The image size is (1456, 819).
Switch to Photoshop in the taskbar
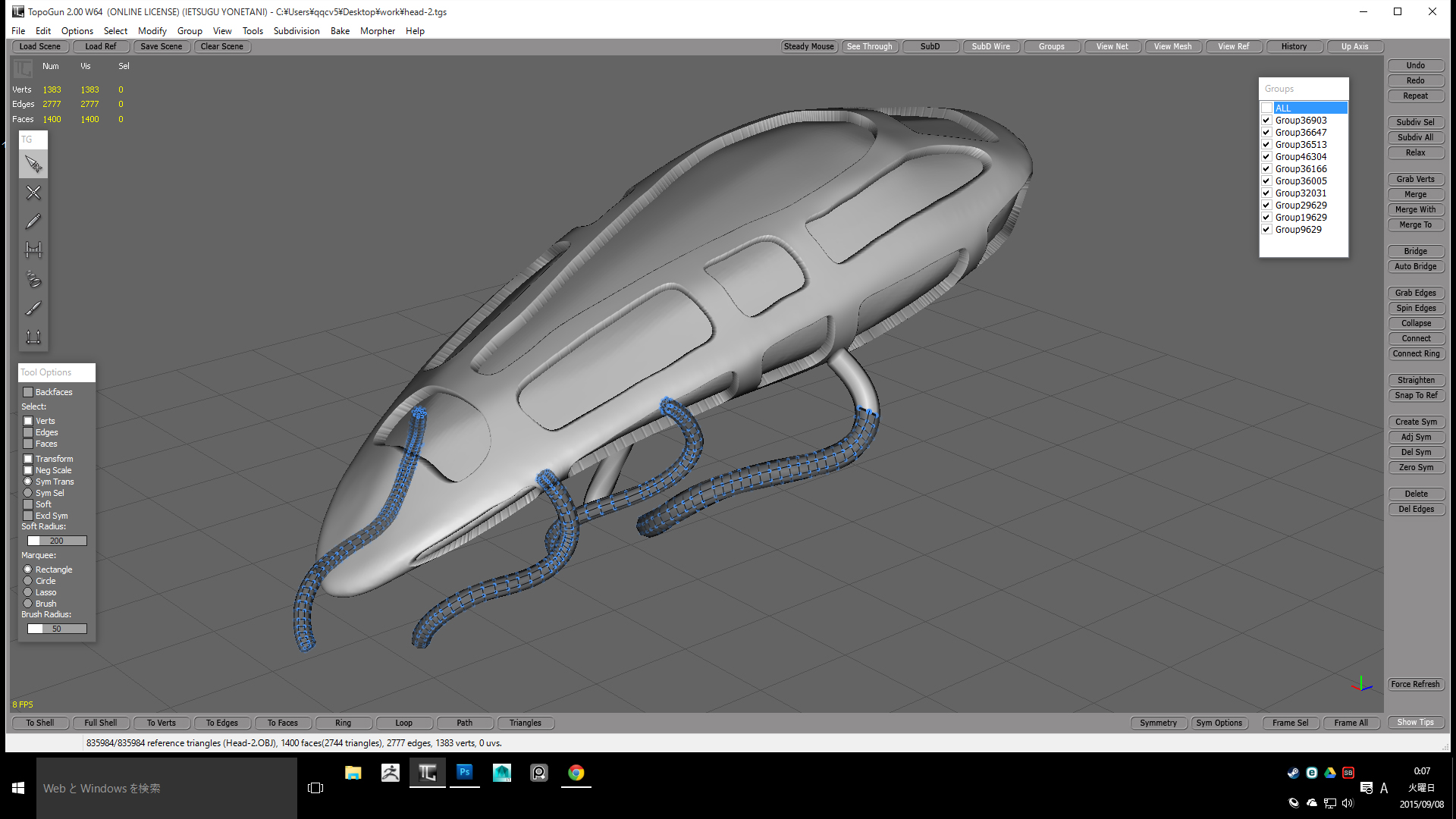click(465, 773)
